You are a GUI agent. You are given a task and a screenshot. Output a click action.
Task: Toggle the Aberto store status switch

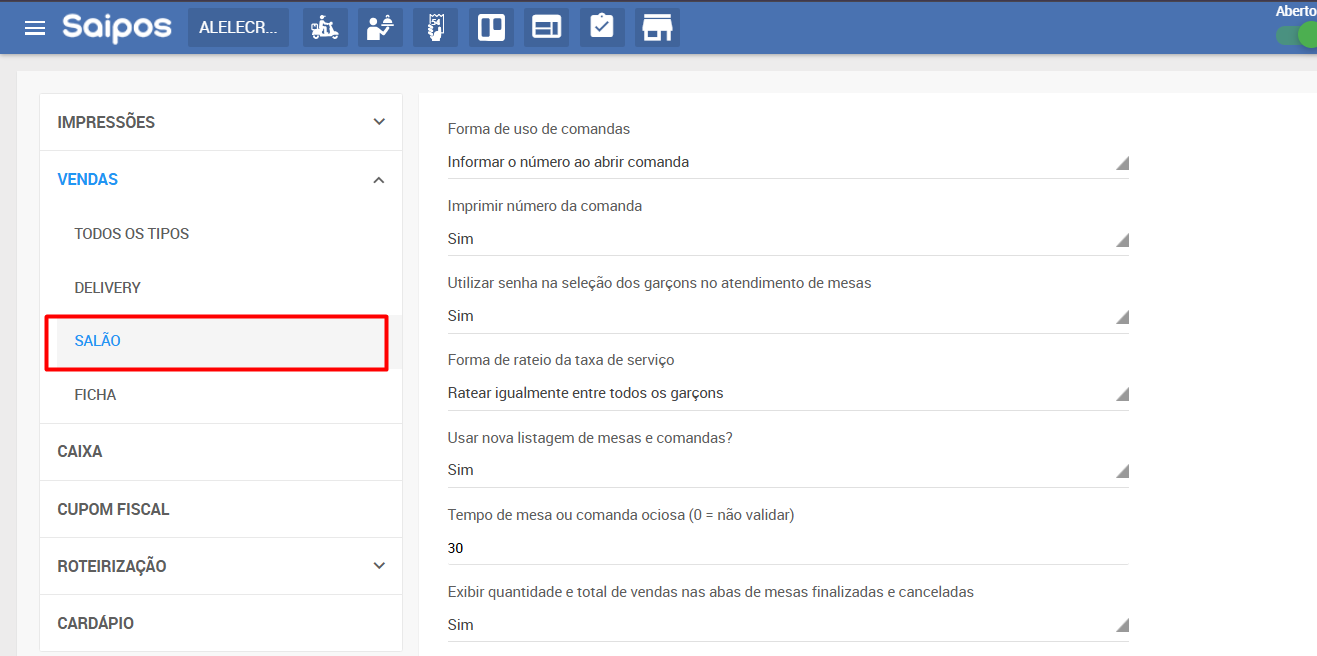pos(1298,35)
